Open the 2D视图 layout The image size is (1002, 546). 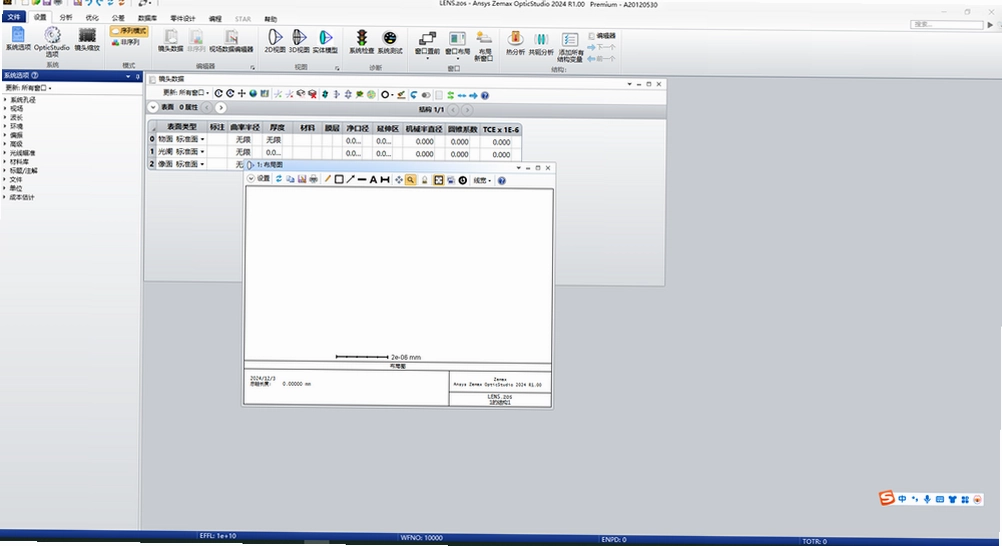tap(275, 40)
